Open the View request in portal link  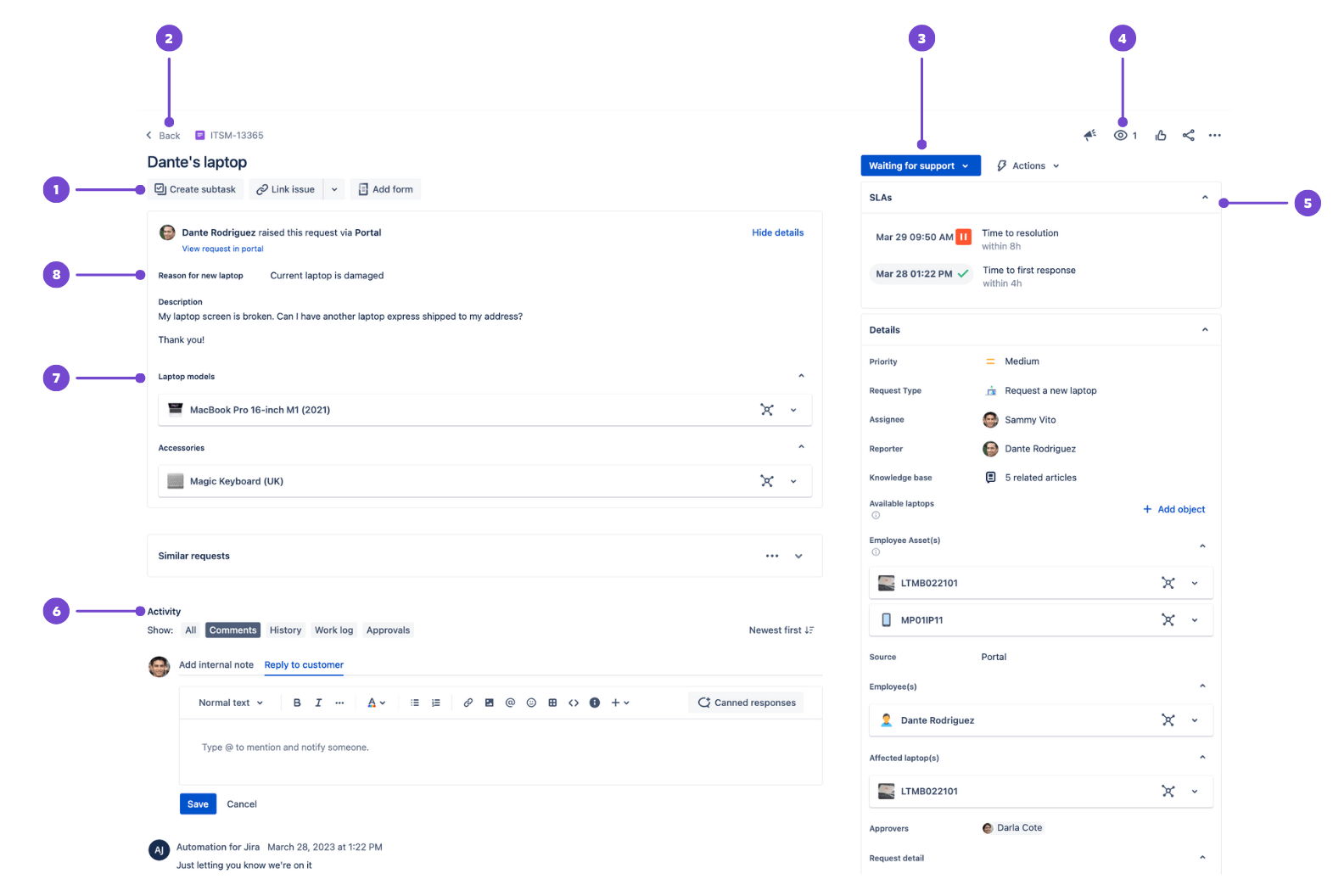tap(222, 249)
